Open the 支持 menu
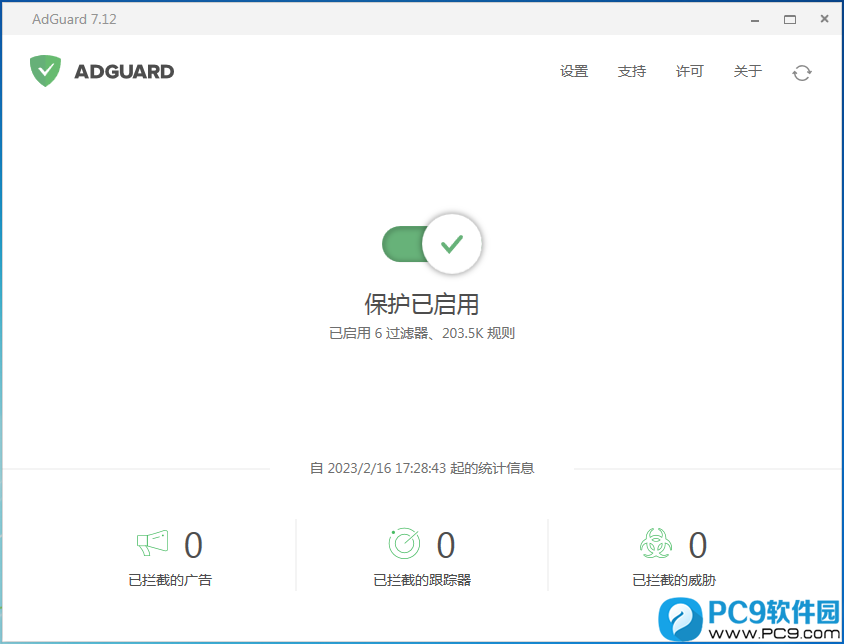 (x=632, y=71)
